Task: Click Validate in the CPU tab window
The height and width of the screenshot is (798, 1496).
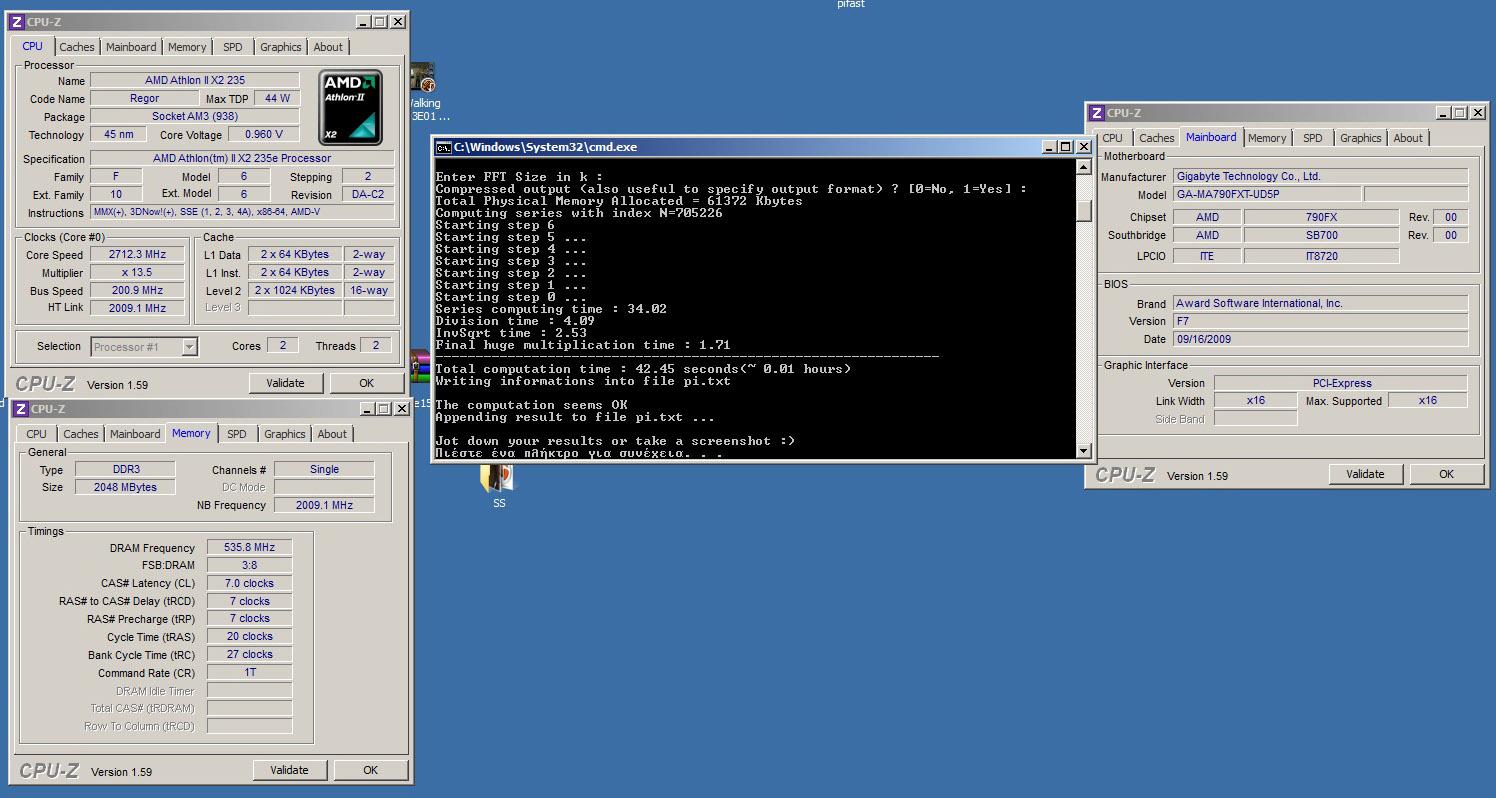Action: pos(285,383)
